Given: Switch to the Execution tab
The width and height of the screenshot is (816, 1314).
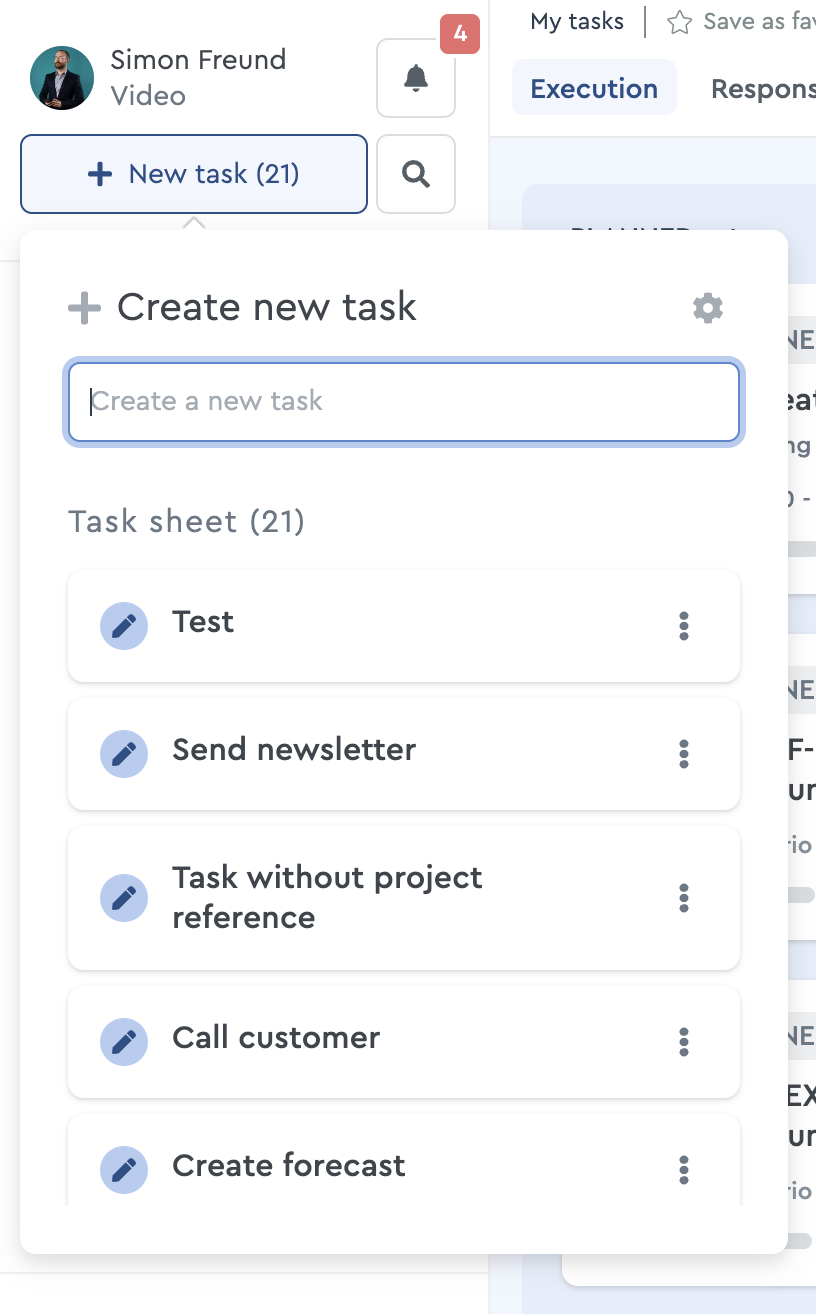Looking at the screenshot, I should point(594,88).
